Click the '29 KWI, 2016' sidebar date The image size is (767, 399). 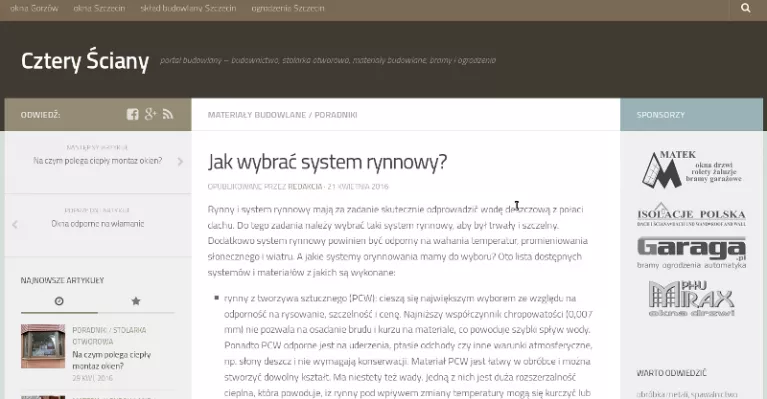[x=92, y=378]
